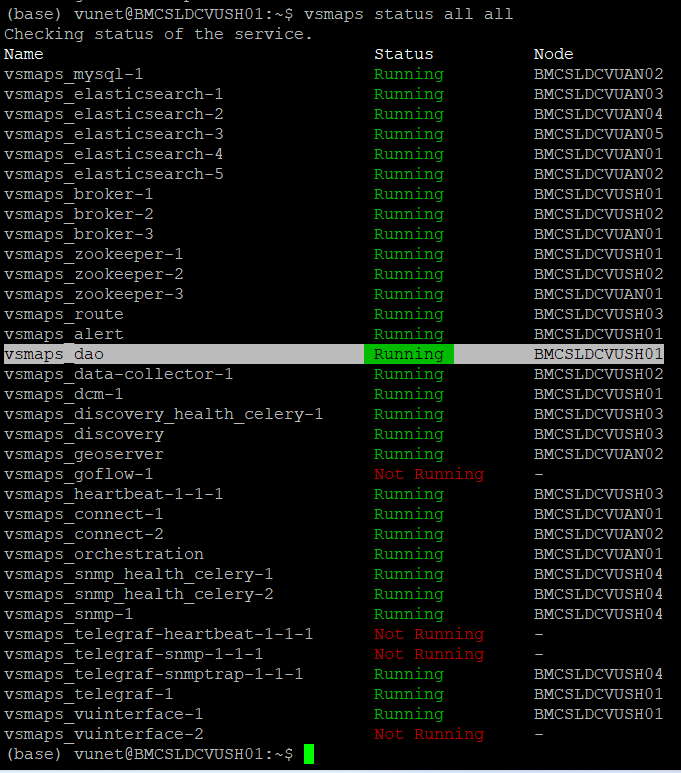
Task: Click vsmaps_snmp_health_celery-2 entry
Action: (x=139, y=594)
